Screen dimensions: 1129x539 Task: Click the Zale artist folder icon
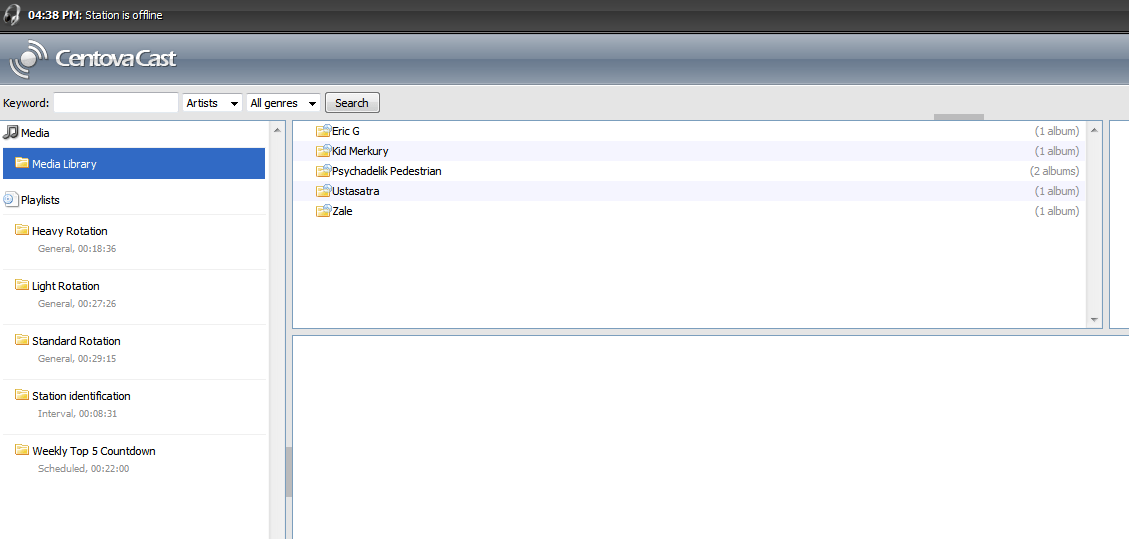(323, 212)
